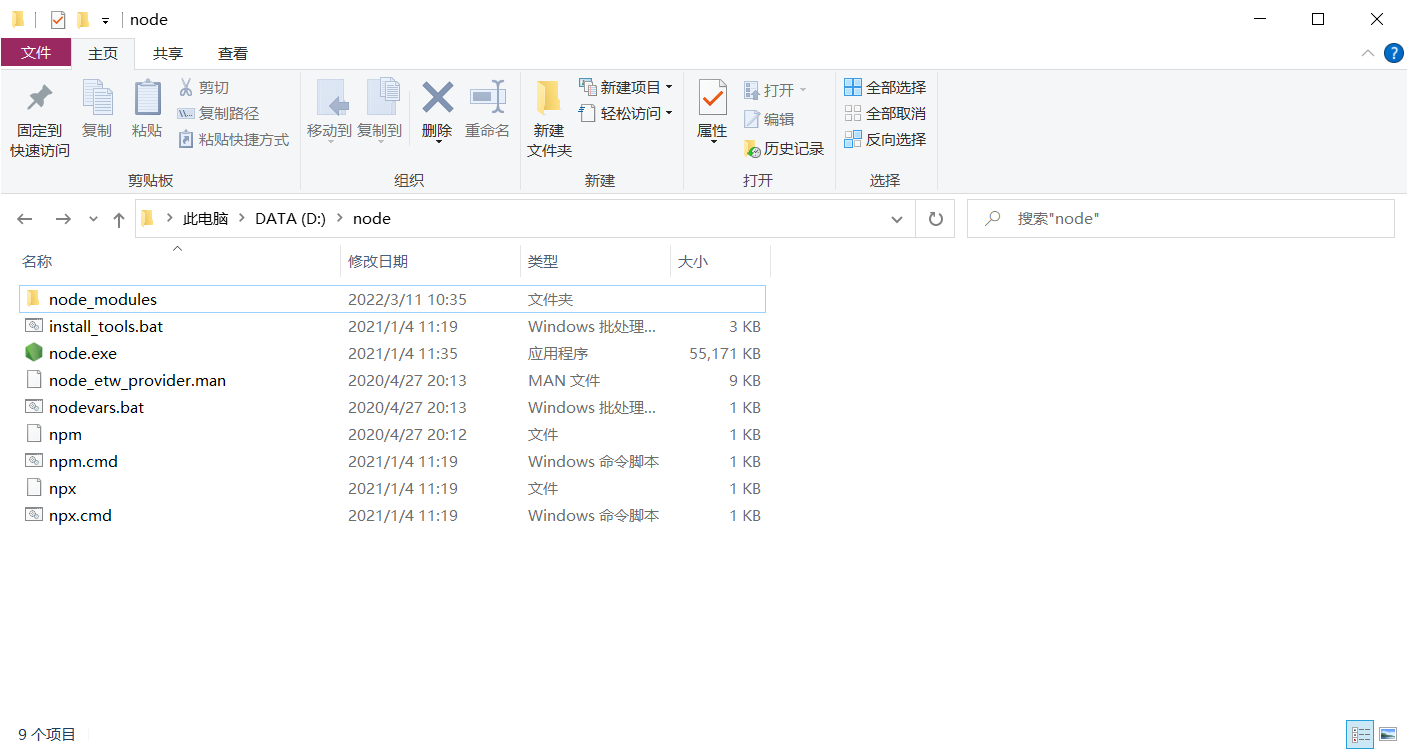
Task: Click the 重命名 icon
Action: [x=487, y=98]
